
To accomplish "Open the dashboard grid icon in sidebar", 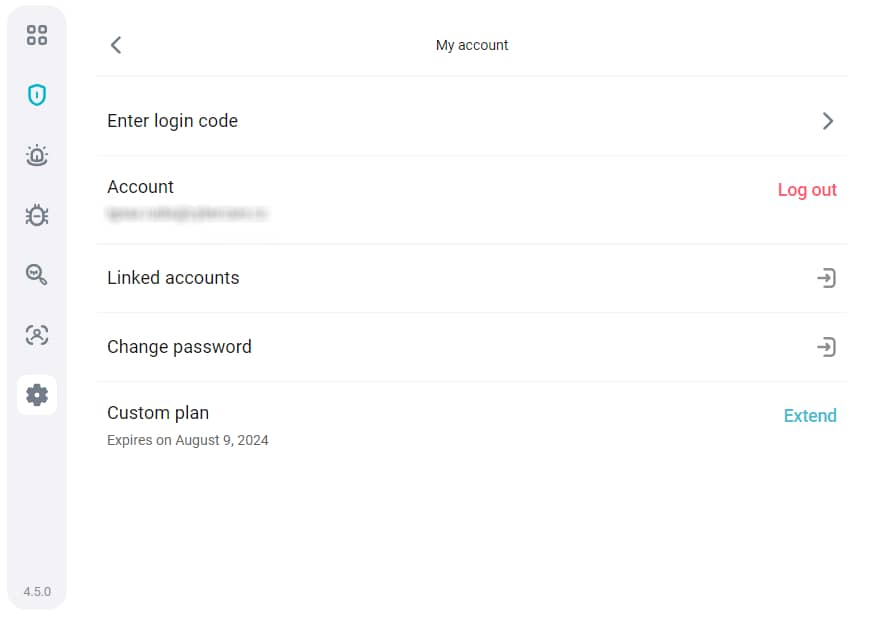I will tap(37, 36).
